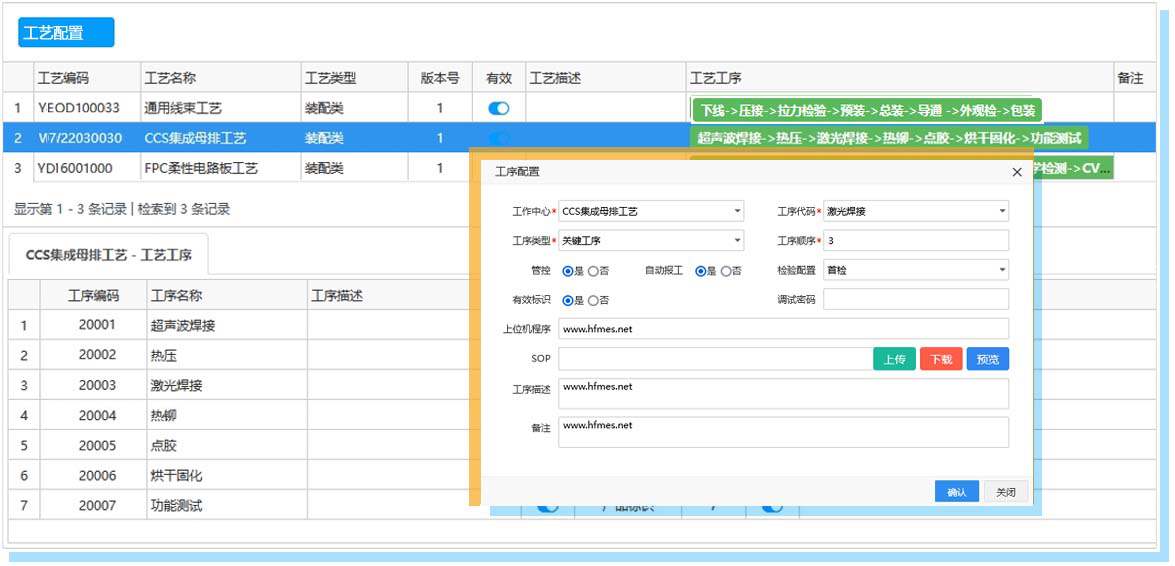The image size is (1175, 566).
Task: Click the 工艺工序 column header
Action: [899, 78]
